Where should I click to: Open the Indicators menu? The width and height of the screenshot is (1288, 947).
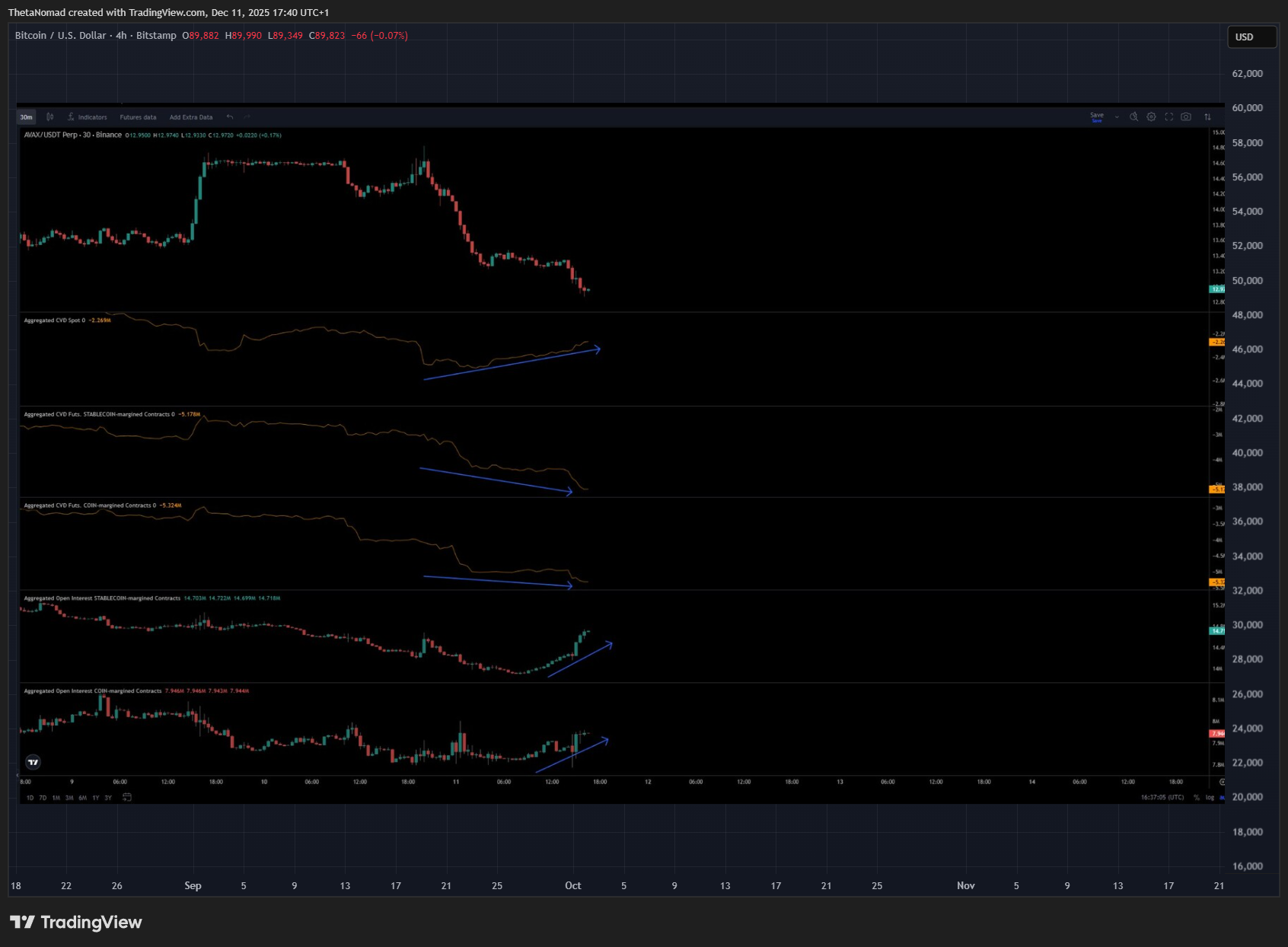[x=88, y=117]
